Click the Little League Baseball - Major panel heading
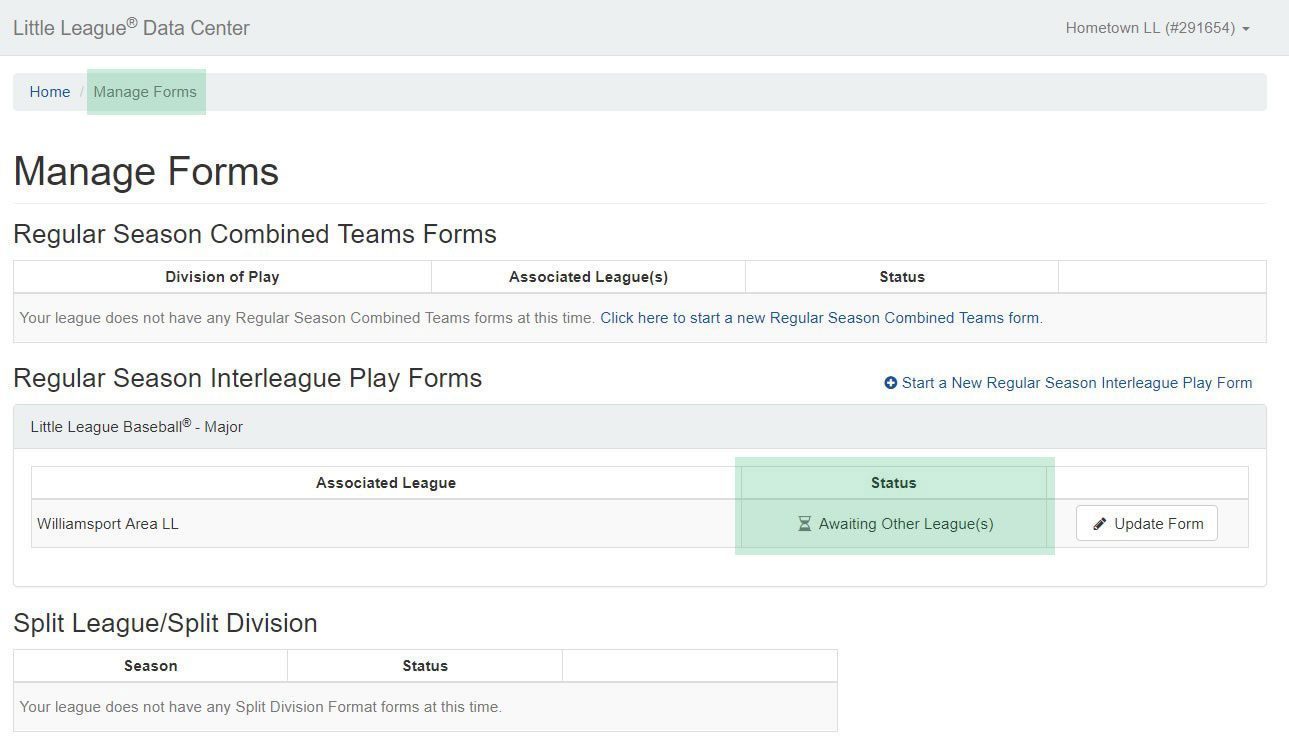The image size is (1289, 746). 640,427
